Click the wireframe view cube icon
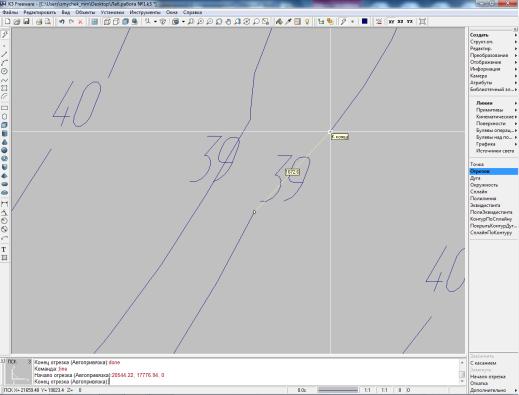 (x=107, y=22)
